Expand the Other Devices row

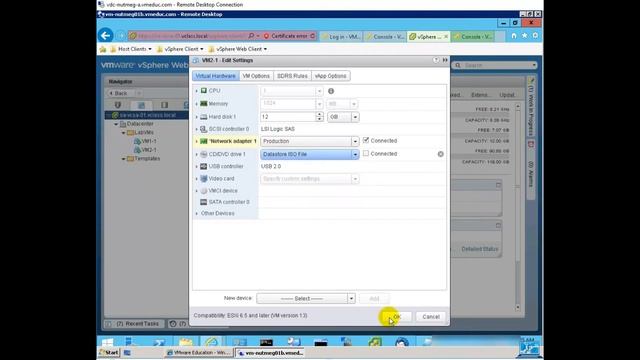tap(196, 213)
